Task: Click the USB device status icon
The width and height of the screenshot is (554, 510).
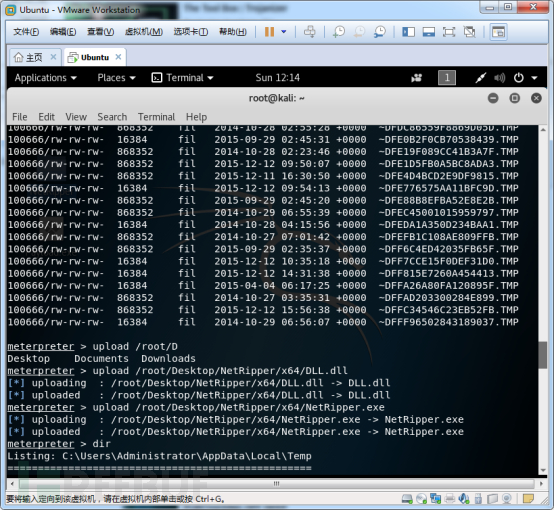Action: tap(478, 499)
